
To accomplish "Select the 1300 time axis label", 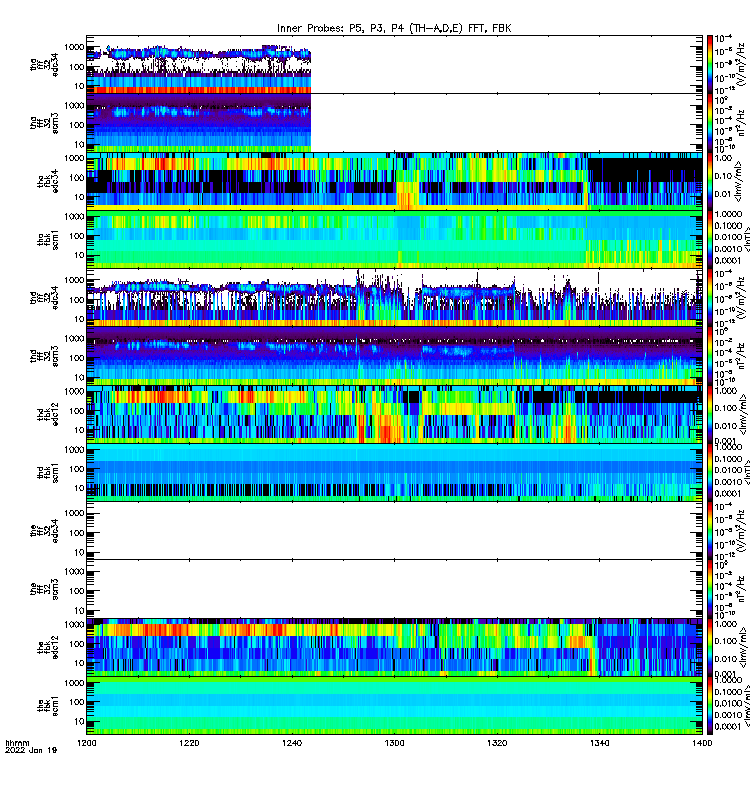I will tap(394, 743).
